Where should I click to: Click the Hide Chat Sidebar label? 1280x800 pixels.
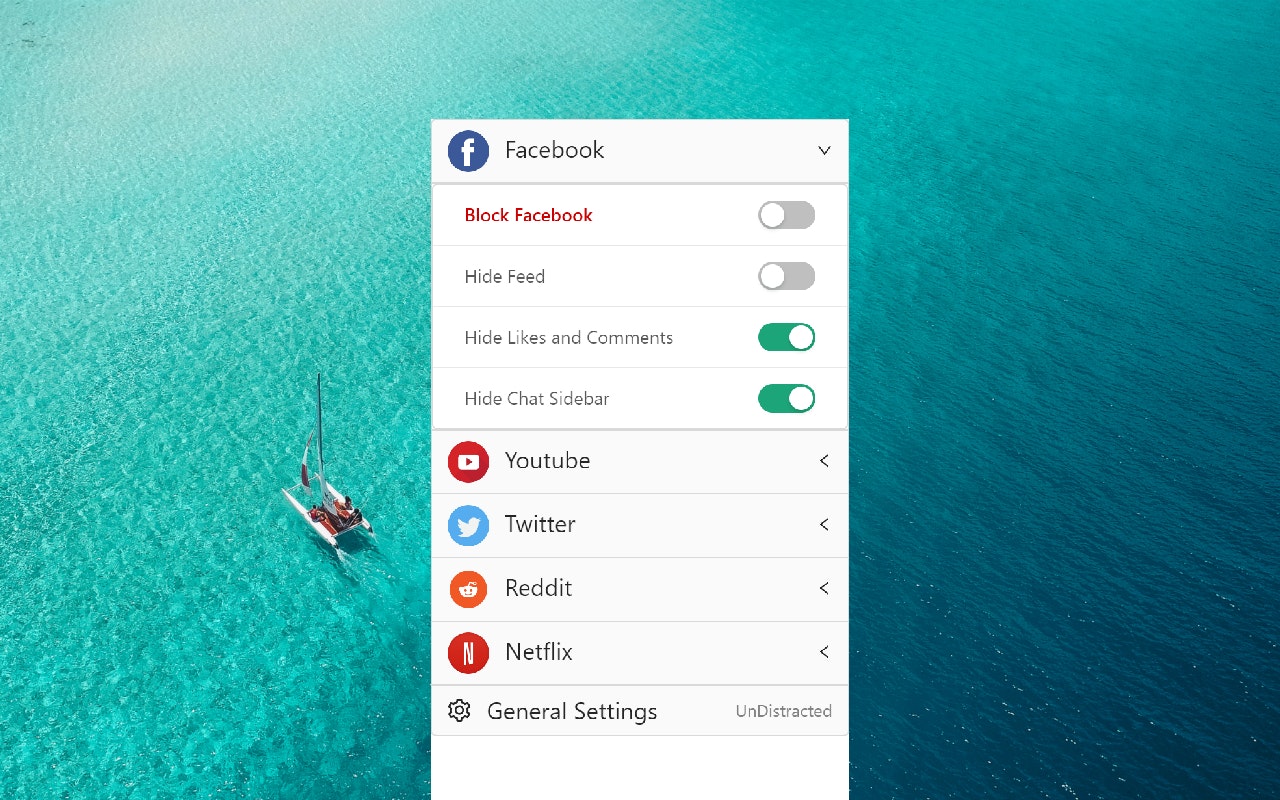click(x=536, y=398)
